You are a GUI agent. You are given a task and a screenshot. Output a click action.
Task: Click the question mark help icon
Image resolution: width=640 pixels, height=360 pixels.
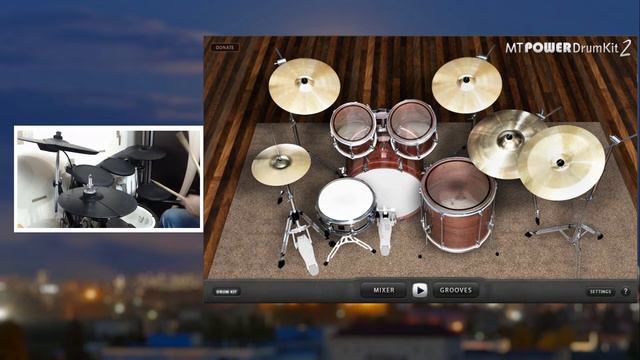[x=626, y=291]
